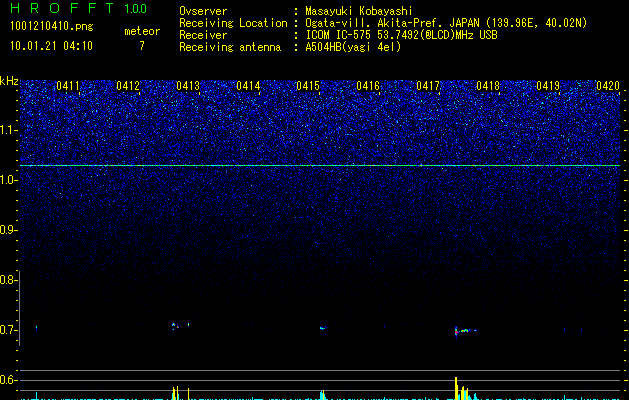The width and height of the screenshot is (629, 400).
Task: Click the 1001210410.png filename label
Action: pyautogui.click(x=51, y=26)
